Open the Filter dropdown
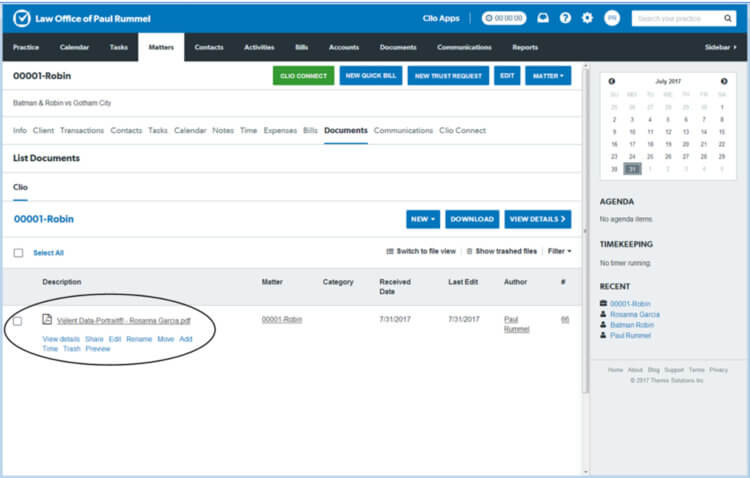Image resolution: width=750 pixels, height=478 pixels. coord(560,251)
